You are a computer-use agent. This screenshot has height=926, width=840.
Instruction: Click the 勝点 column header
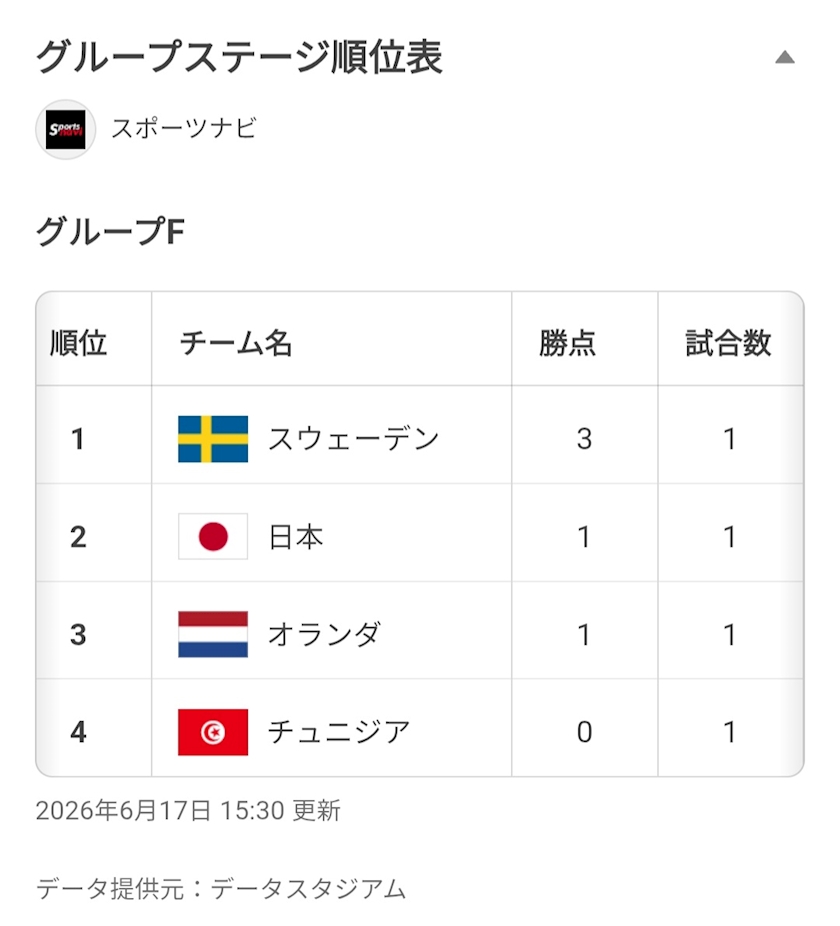point(567,343)
